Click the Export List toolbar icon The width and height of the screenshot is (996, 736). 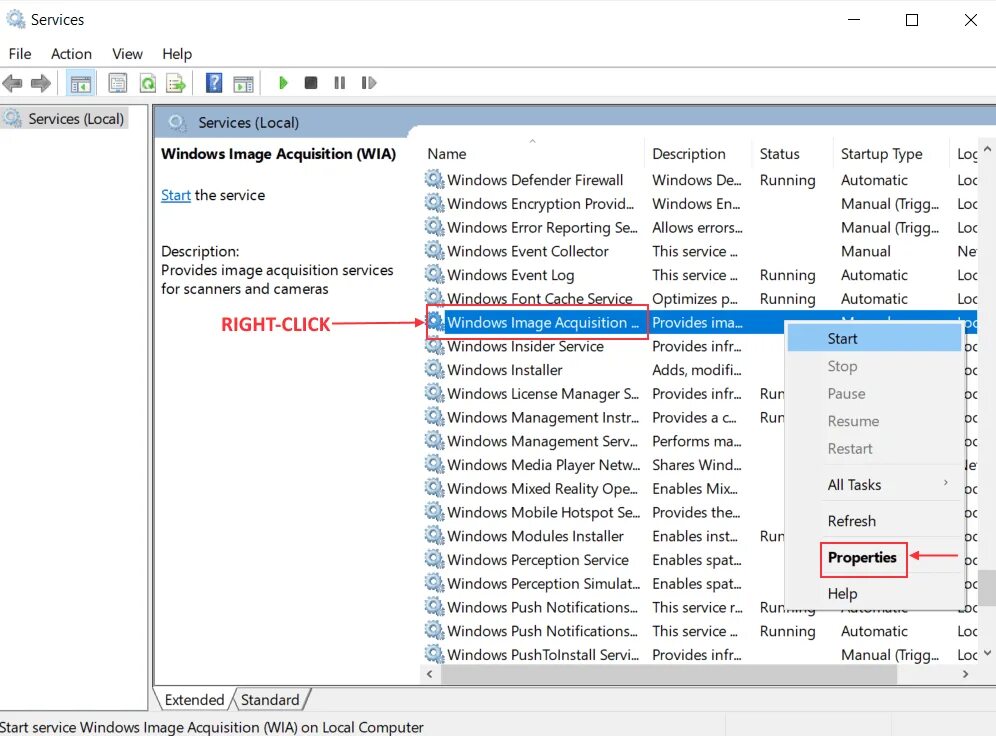pos(176,83)
